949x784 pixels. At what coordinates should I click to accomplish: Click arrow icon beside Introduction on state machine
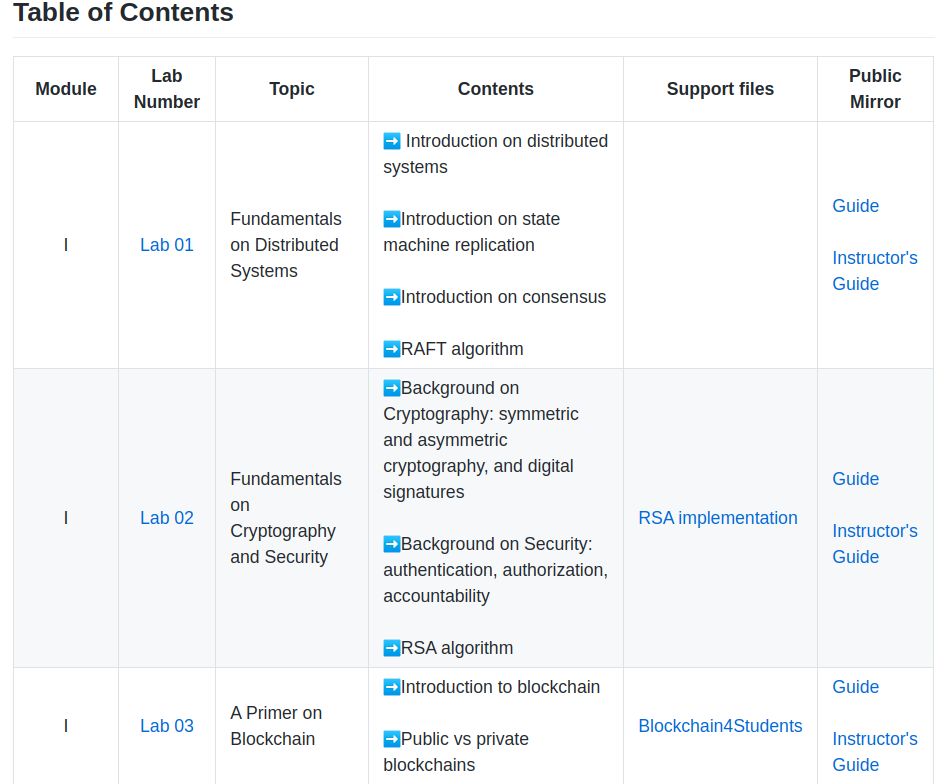click(x=392, y=219)
